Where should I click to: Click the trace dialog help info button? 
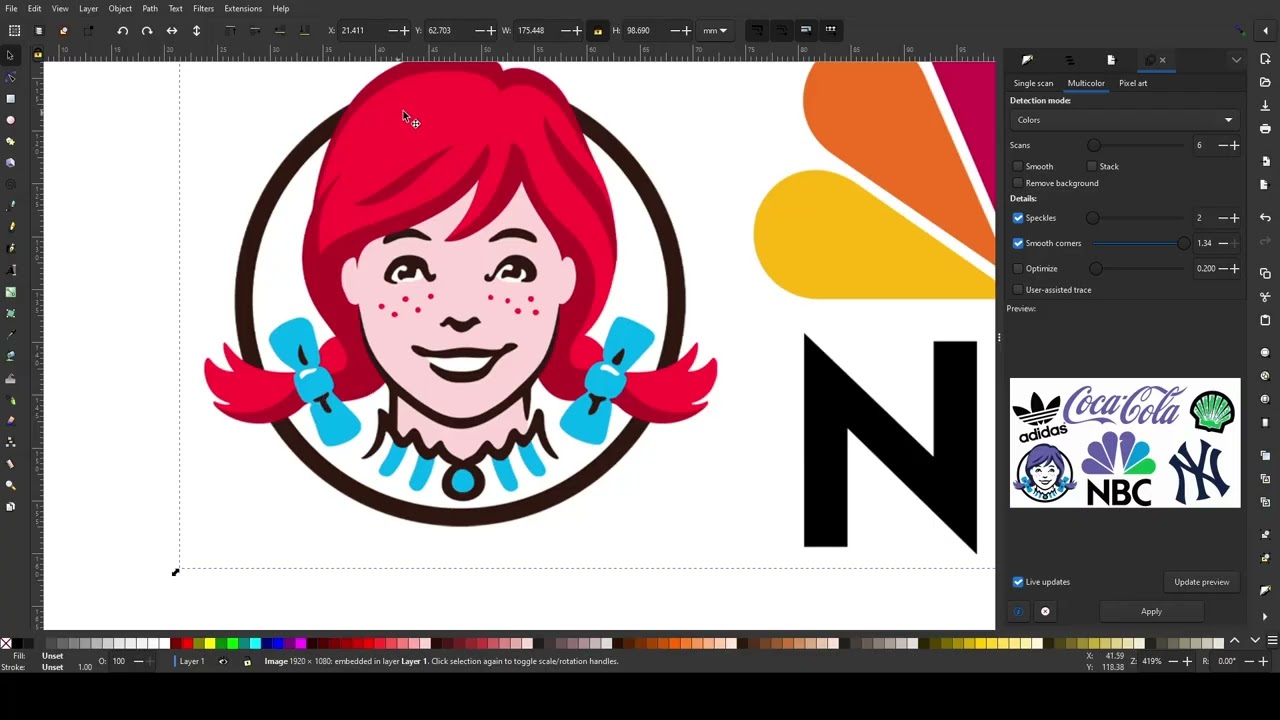1018,612
